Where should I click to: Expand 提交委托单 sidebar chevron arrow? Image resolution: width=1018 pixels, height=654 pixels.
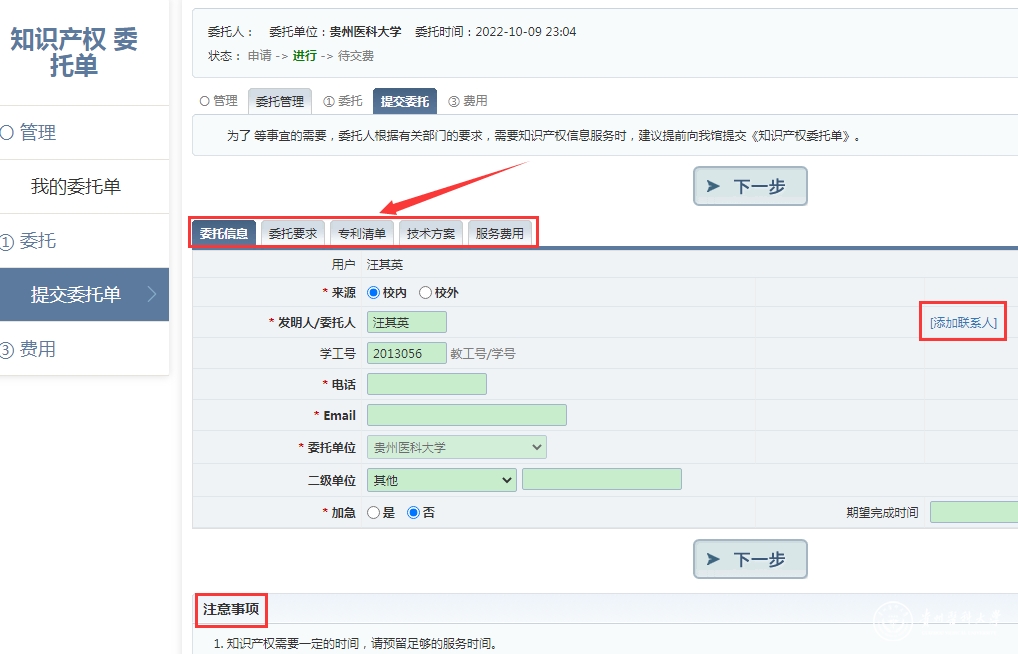152,294
